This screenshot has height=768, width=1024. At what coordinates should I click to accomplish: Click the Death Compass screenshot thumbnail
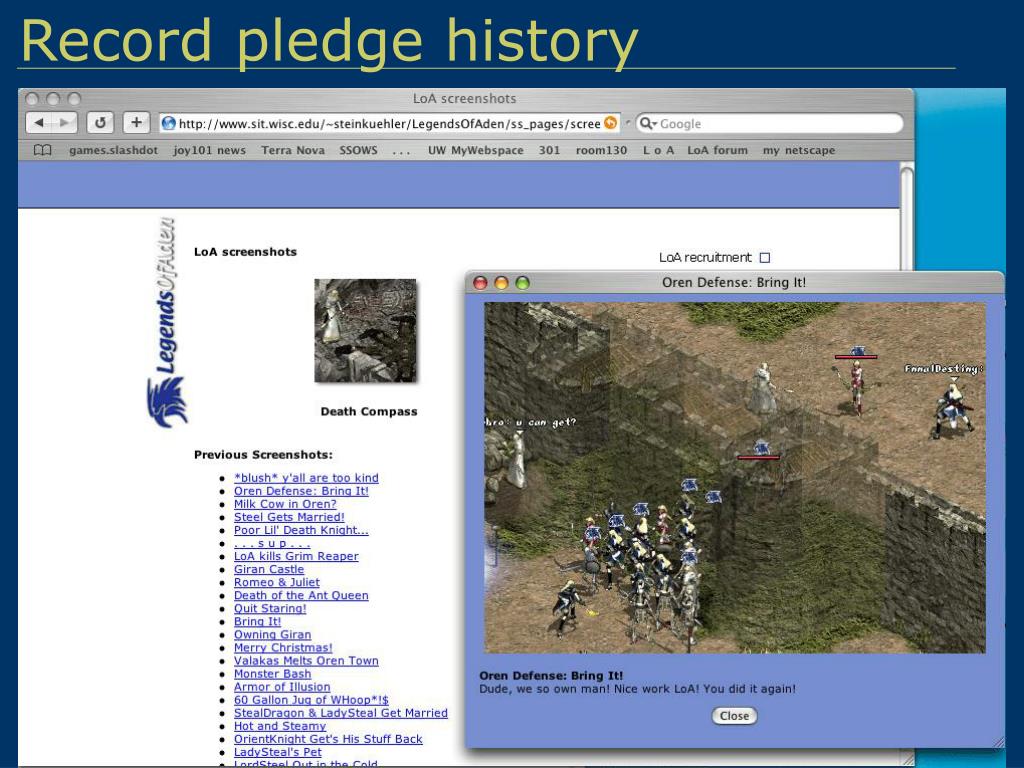point(366,330)
